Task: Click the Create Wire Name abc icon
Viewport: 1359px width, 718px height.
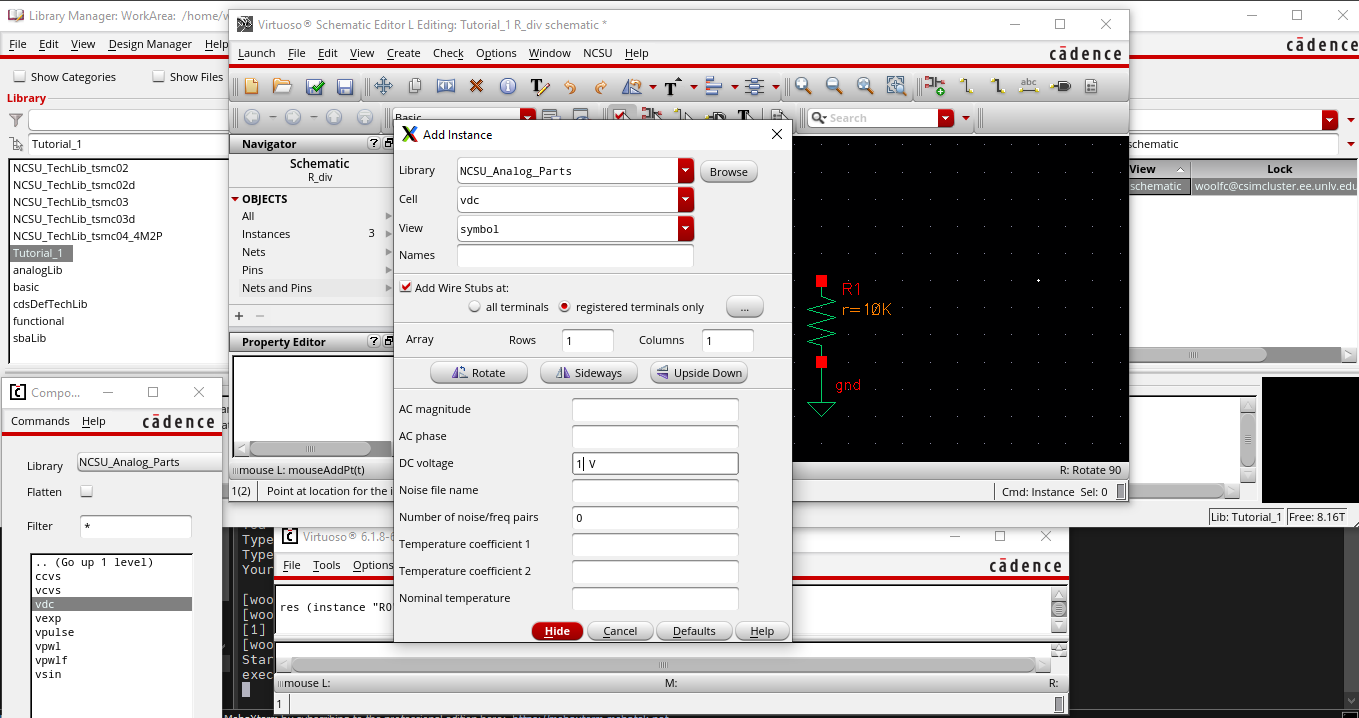Action: point(1029,87)
